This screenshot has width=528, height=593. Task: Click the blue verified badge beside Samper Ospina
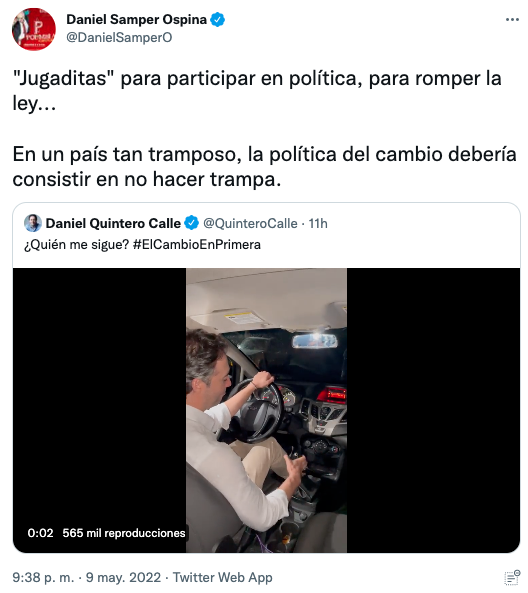click(x=217, y=19)
